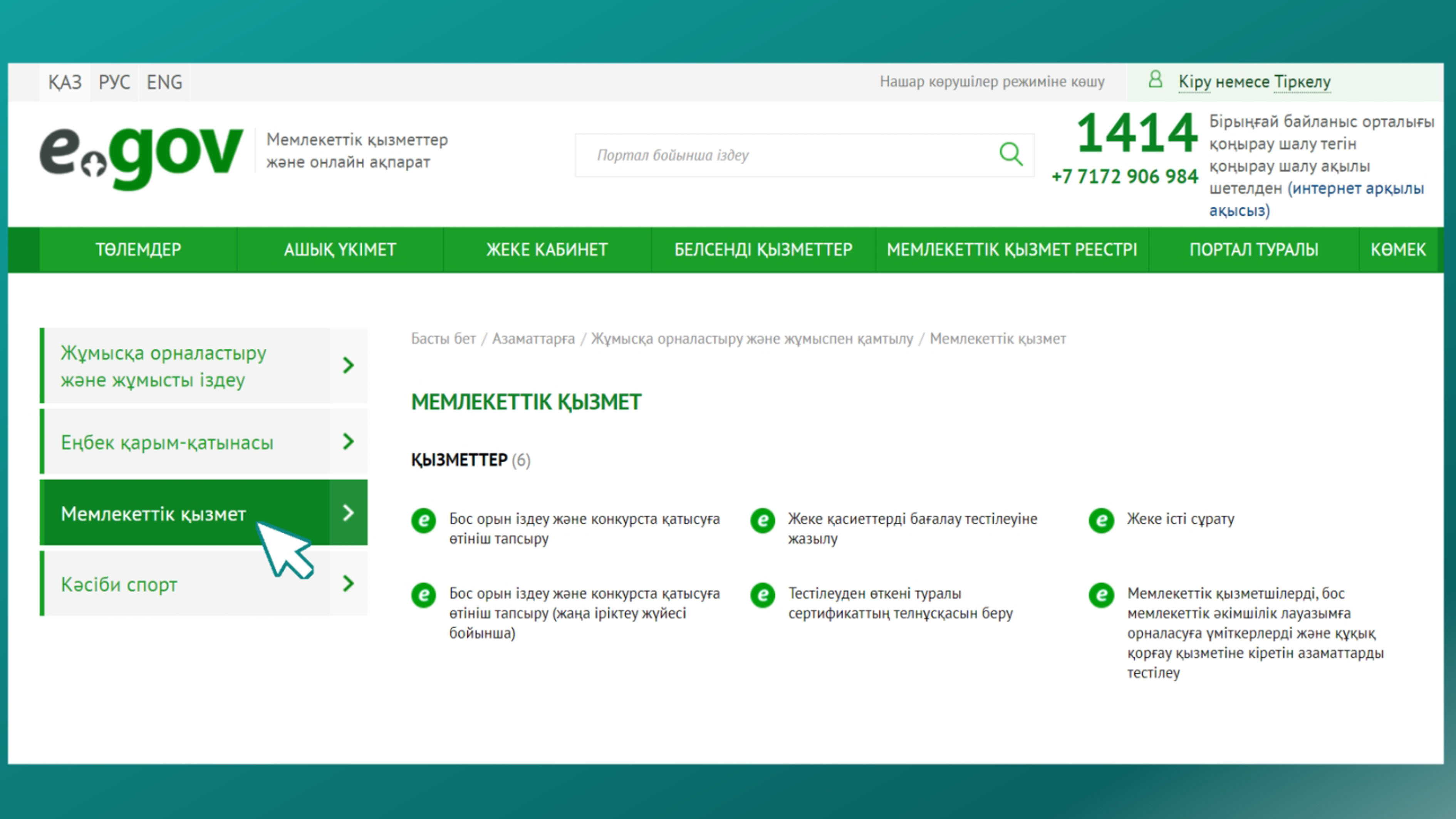1456x819 pixels.
Task: Expand Кәсіби спорт sidebar chevron
Action: (x=348, y=583)
